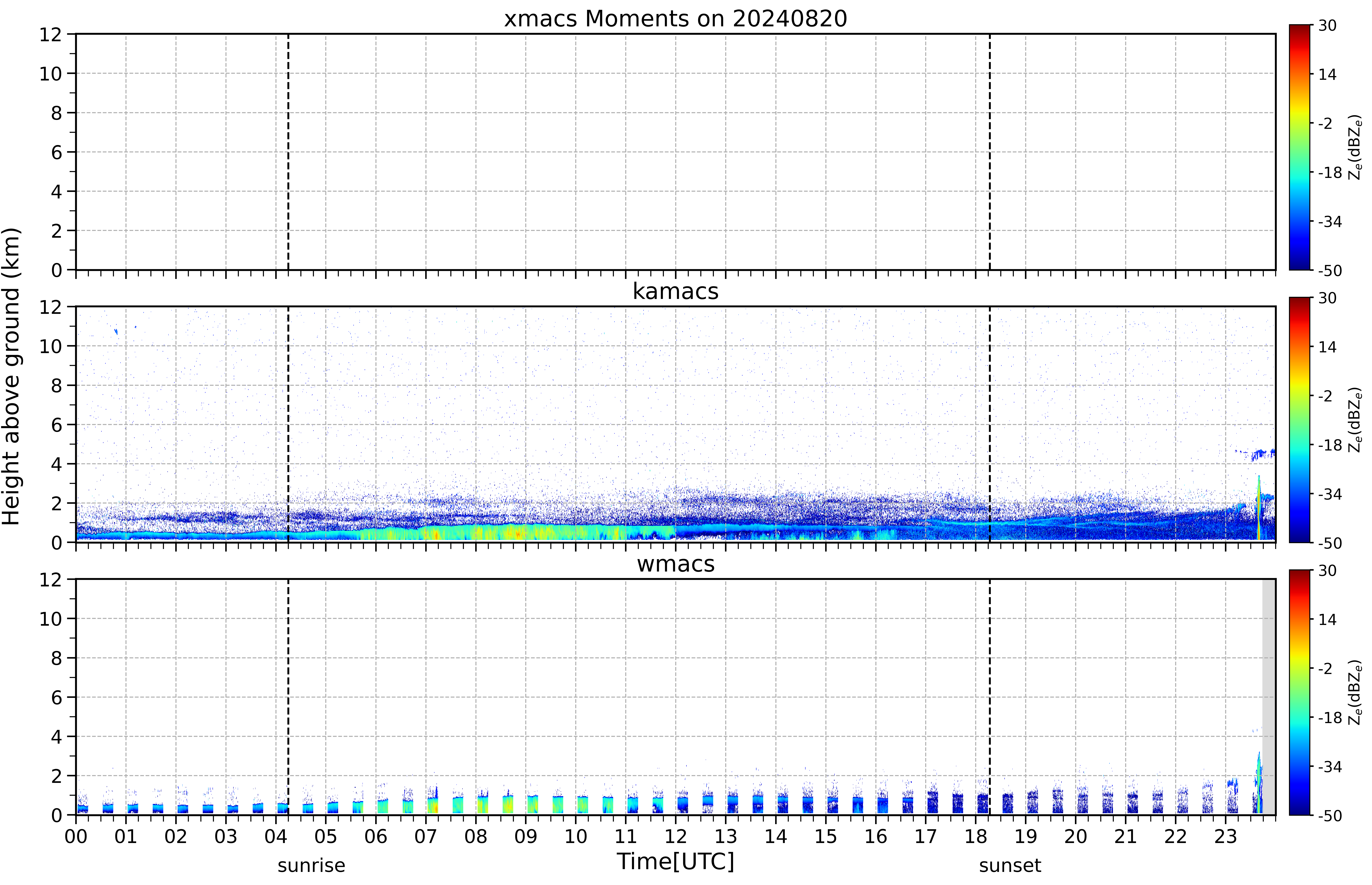Image resolution: width=1372 pixels, height=885 pixels.
Task: Click the "06" hour tick label
Action: coord(376,837)
